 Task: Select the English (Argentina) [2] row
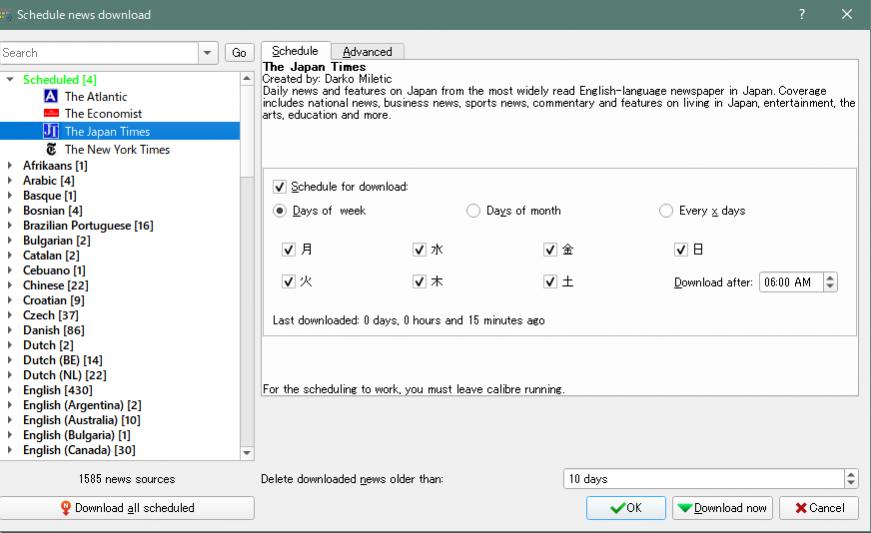[82, 405]
